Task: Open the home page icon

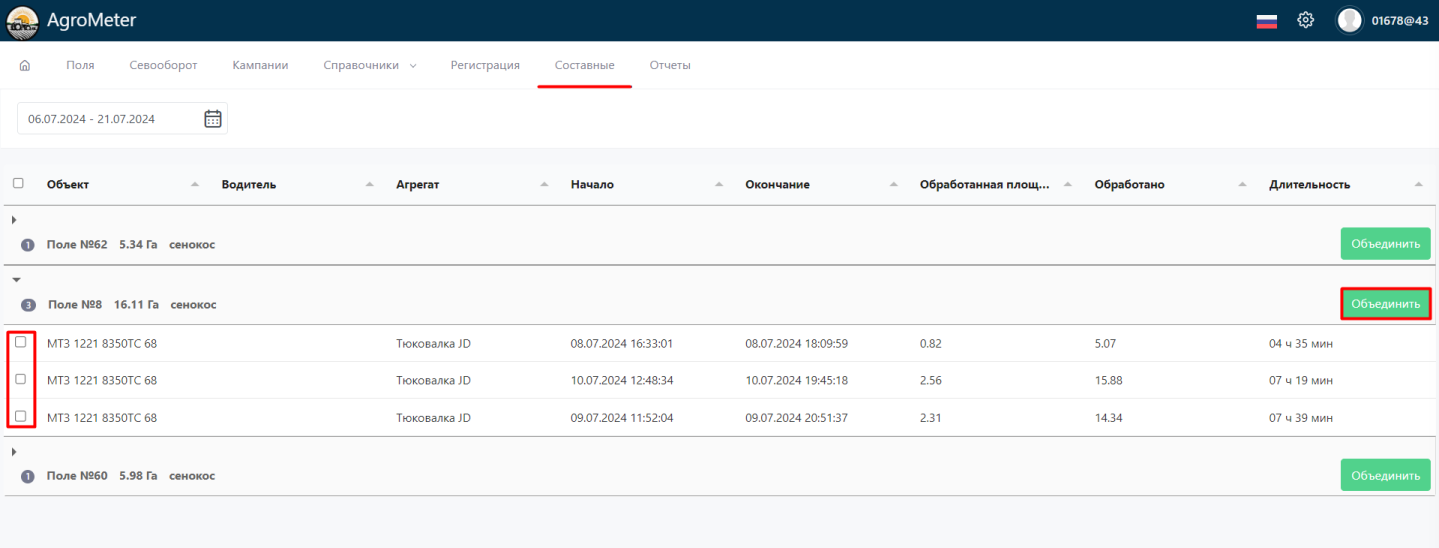Action: tap(25, 66)
